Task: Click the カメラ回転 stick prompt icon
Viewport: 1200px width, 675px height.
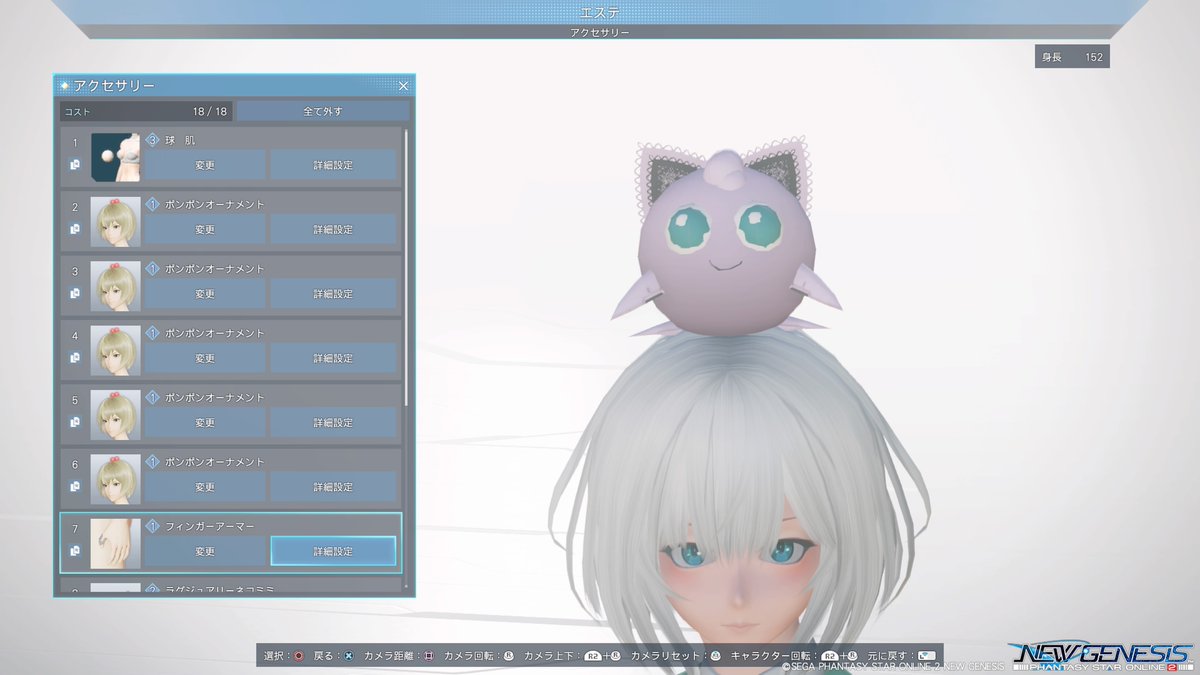Action: [x=508, y=656]
